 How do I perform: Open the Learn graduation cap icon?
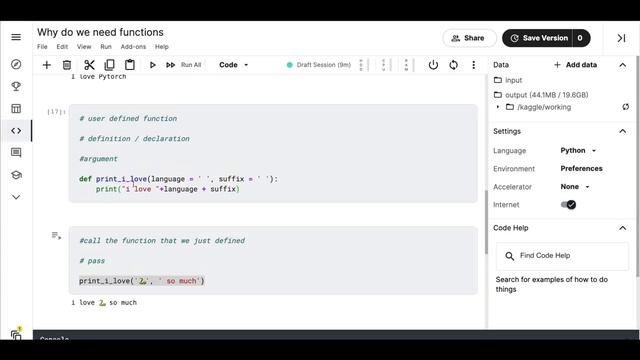(x=16, y=175)
